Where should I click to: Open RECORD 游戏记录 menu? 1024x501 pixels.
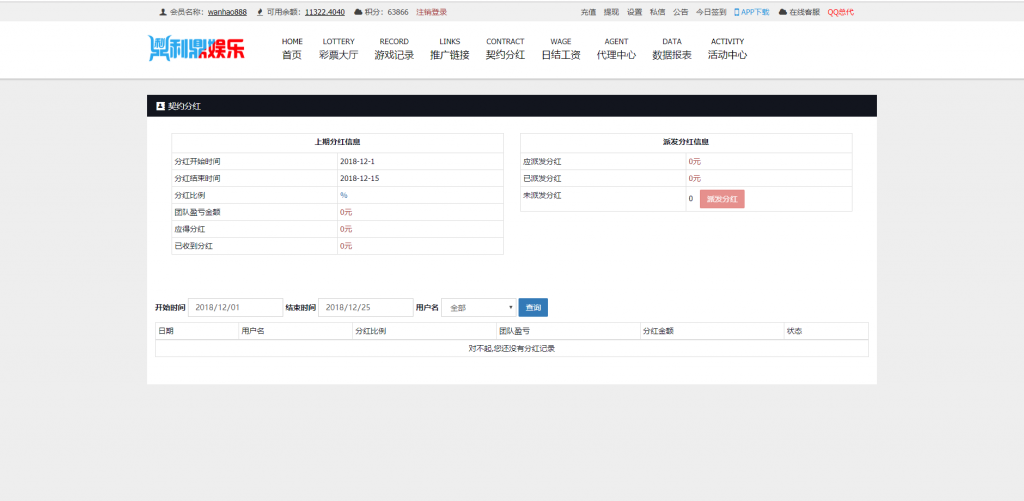[x=394, y=49]
